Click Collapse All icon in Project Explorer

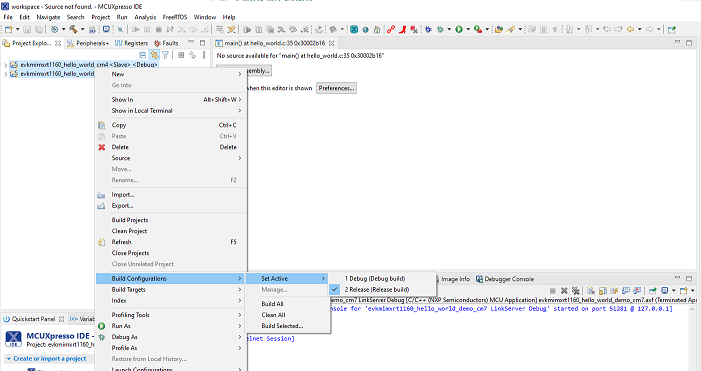click(x=143, y=55)
